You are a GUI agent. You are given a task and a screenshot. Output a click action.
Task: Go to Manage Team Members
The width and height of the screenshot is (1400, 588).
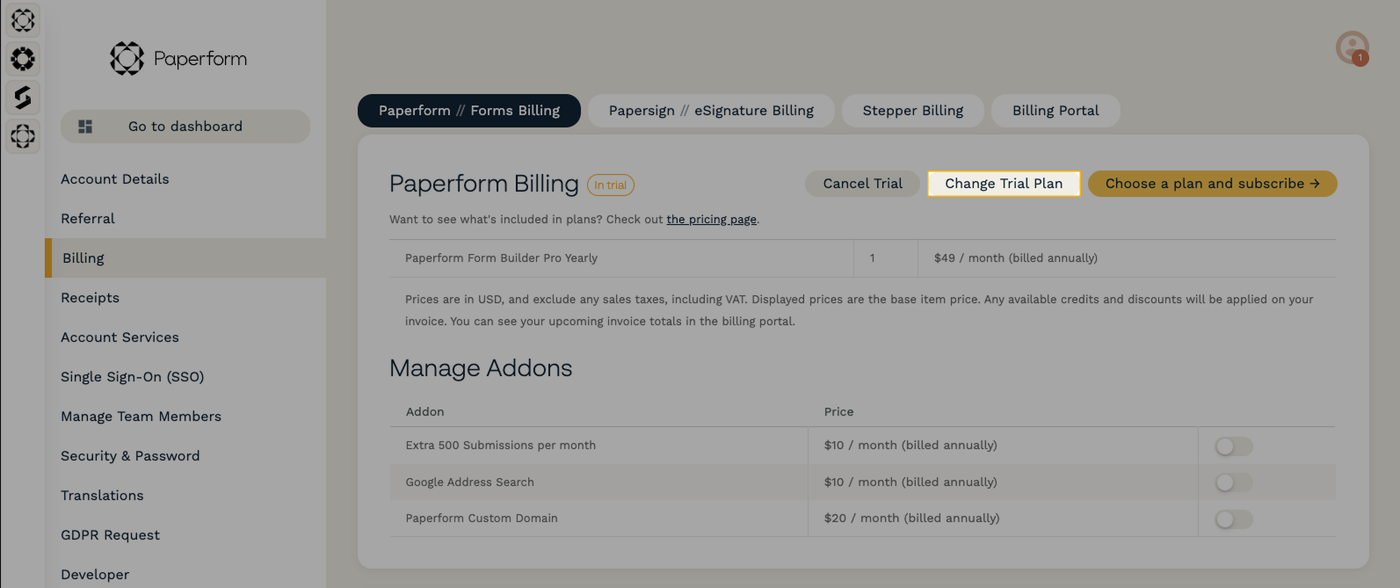(x=141, y=416)
